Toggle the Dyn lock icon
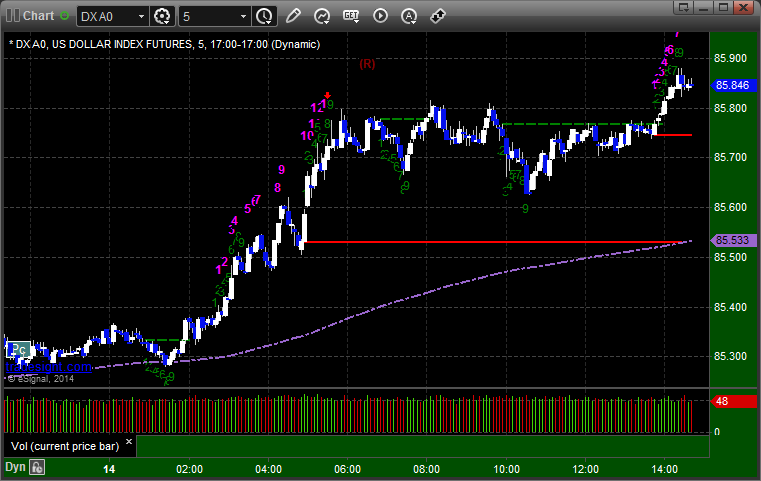This screenshot has width=761, height=481. [37, 467]
